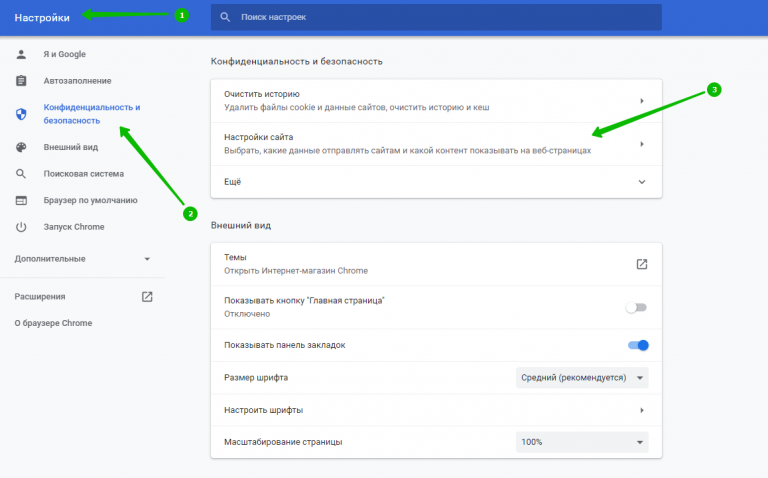Screen dimensions: 768x478
Task: Click the person icon next to Я и Google
Action: 21,54
